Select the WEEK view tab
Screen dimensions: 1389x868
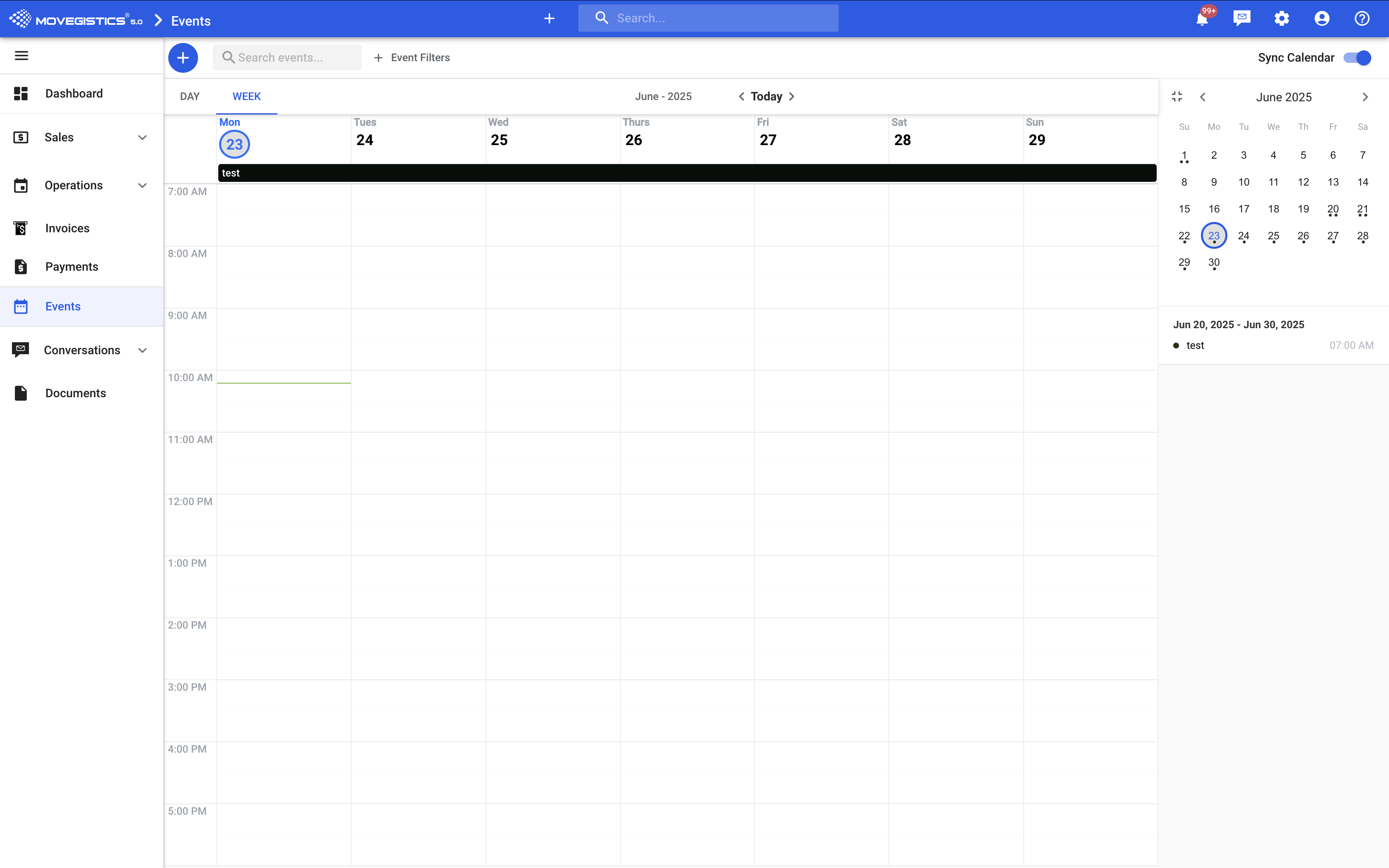pos(246,96)
